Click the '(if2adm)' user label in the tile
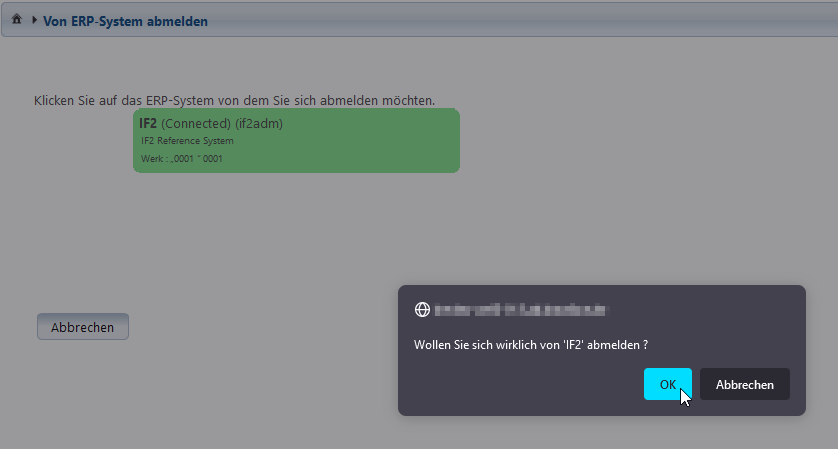Screen dimensions: 838x449 pyautogui.click(x=260, y=123)
